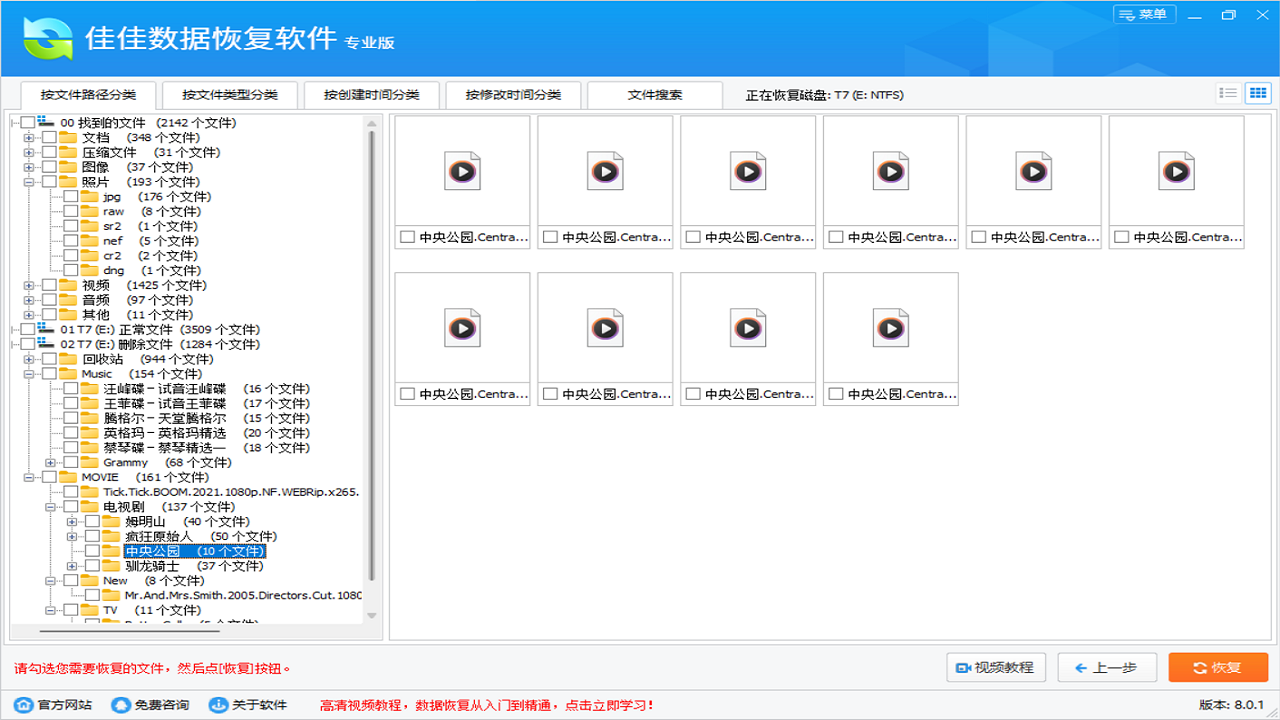Expand the 文档 folder node
The width and height of the screenshot is (1280, 720).
(31, 138)
